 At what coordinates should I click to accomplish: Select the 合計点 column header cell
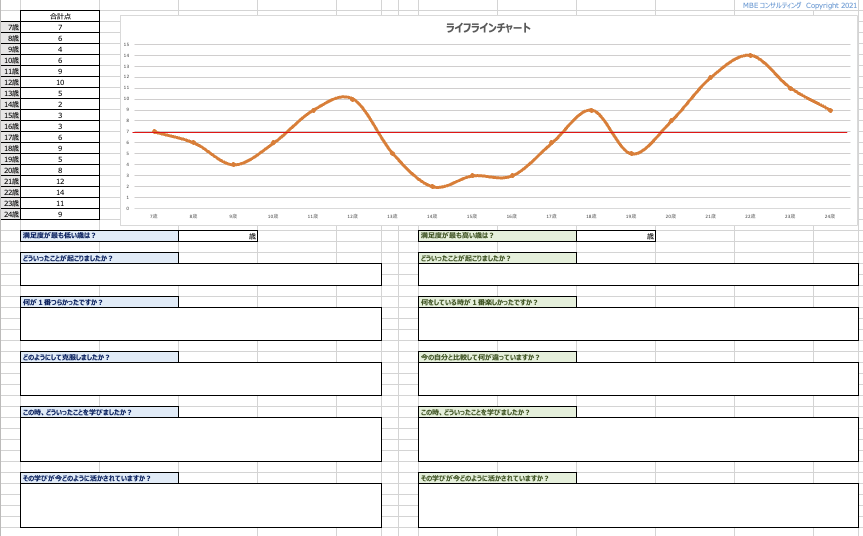pos(60,16)
